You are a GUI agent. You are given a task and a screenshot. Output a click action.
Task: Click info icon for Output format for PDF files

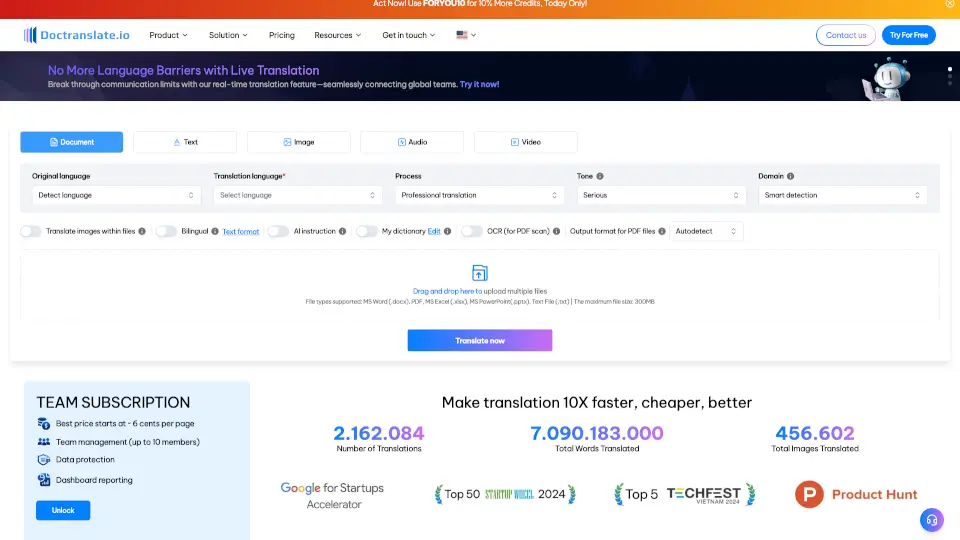pyautogui.click(x=662, y=231)
